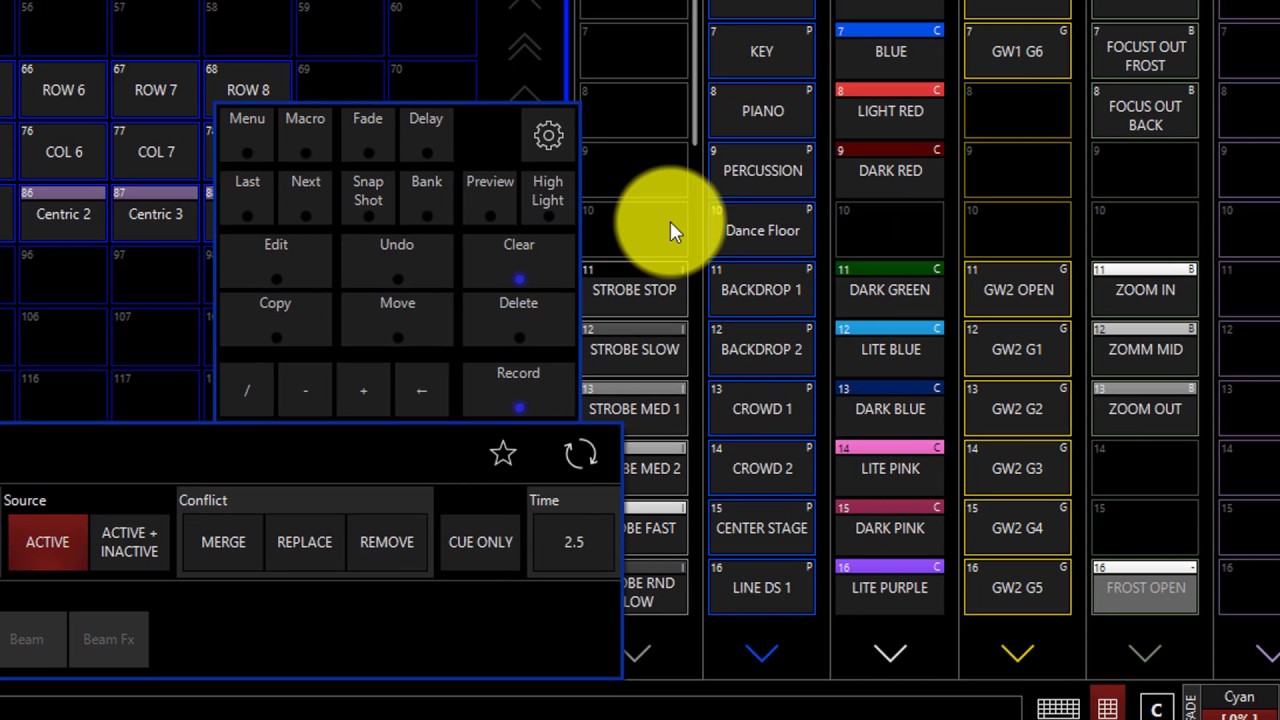This screenshot has height=720, width=1280.
Task: Expand white down chevron under LITE PURPLE
Action: point(890,654)
